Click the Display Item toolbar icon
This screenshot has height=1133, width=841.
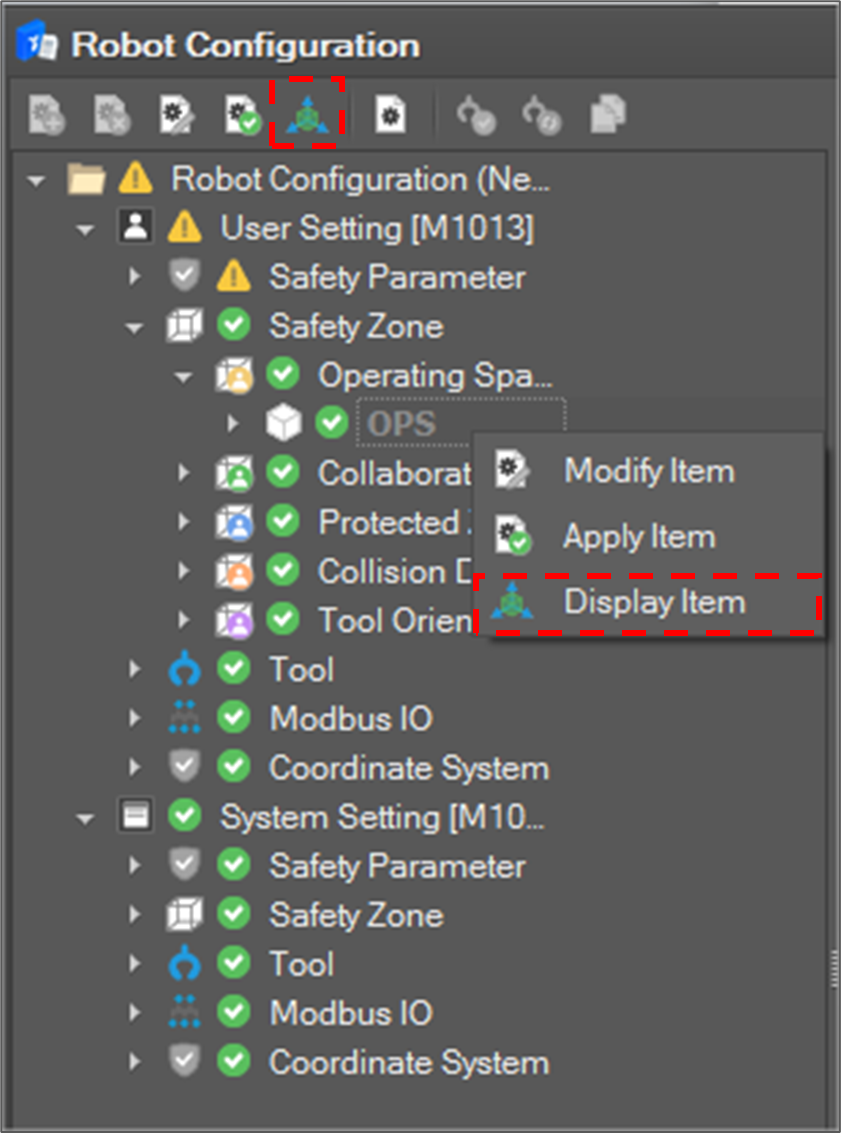pos(307,115)
